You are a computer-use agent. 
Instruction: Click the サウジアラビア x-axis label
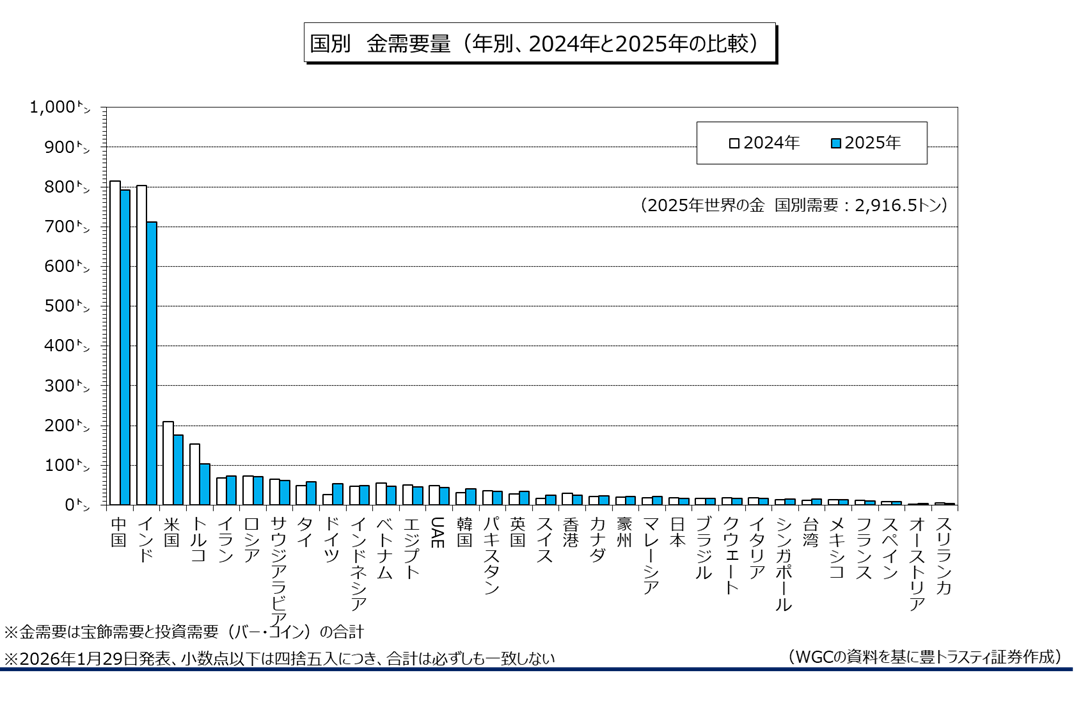[x=279, y=562]
